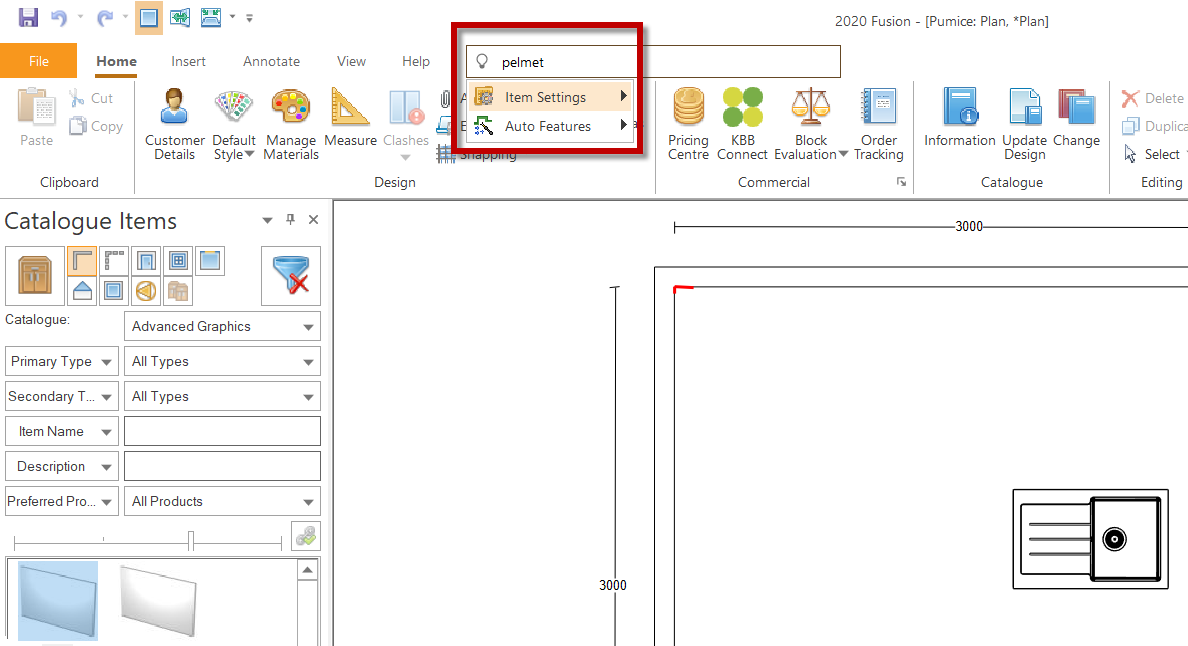1188x646 pixels.
Task: Click the dotted corner linear items icon
Action: pos(114,261)
